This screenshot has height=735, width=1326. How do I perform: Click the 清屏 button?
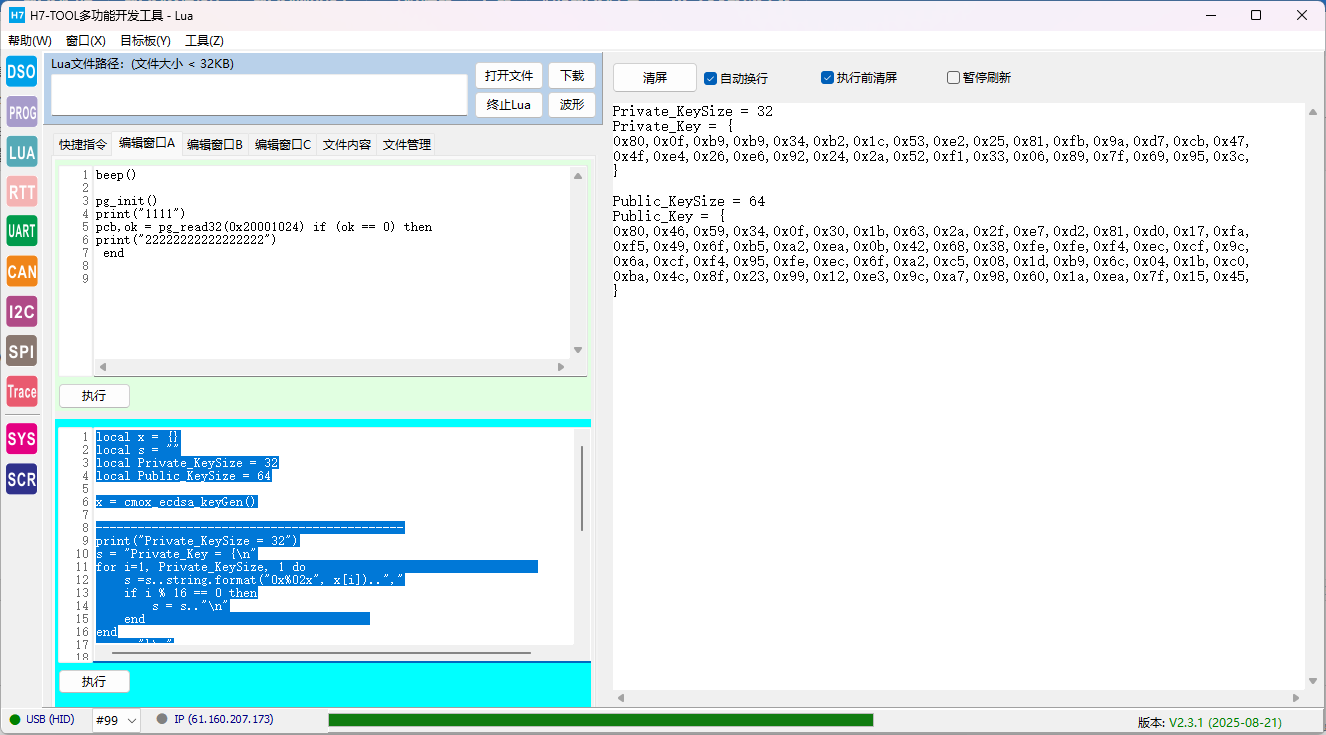point(655,78)
